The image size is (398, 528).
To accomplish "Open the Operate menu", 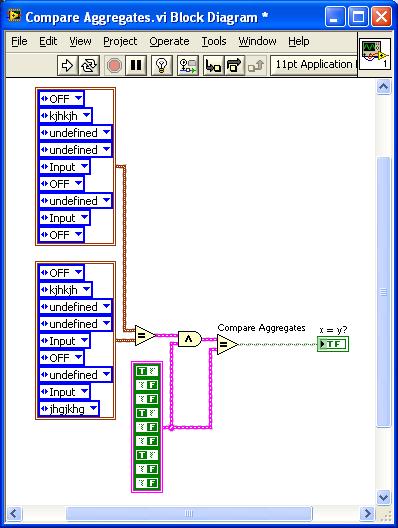I will click(x=169, y=41).
